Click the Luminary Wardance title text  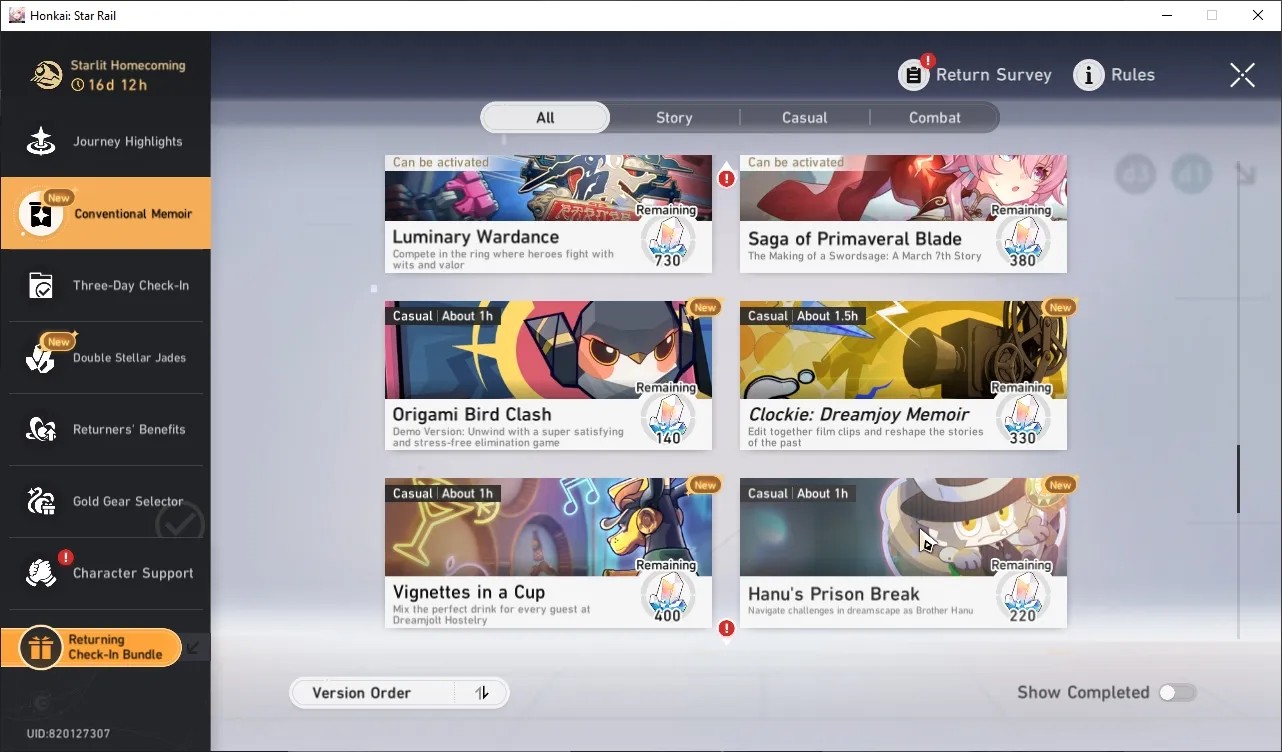[475, 237]
